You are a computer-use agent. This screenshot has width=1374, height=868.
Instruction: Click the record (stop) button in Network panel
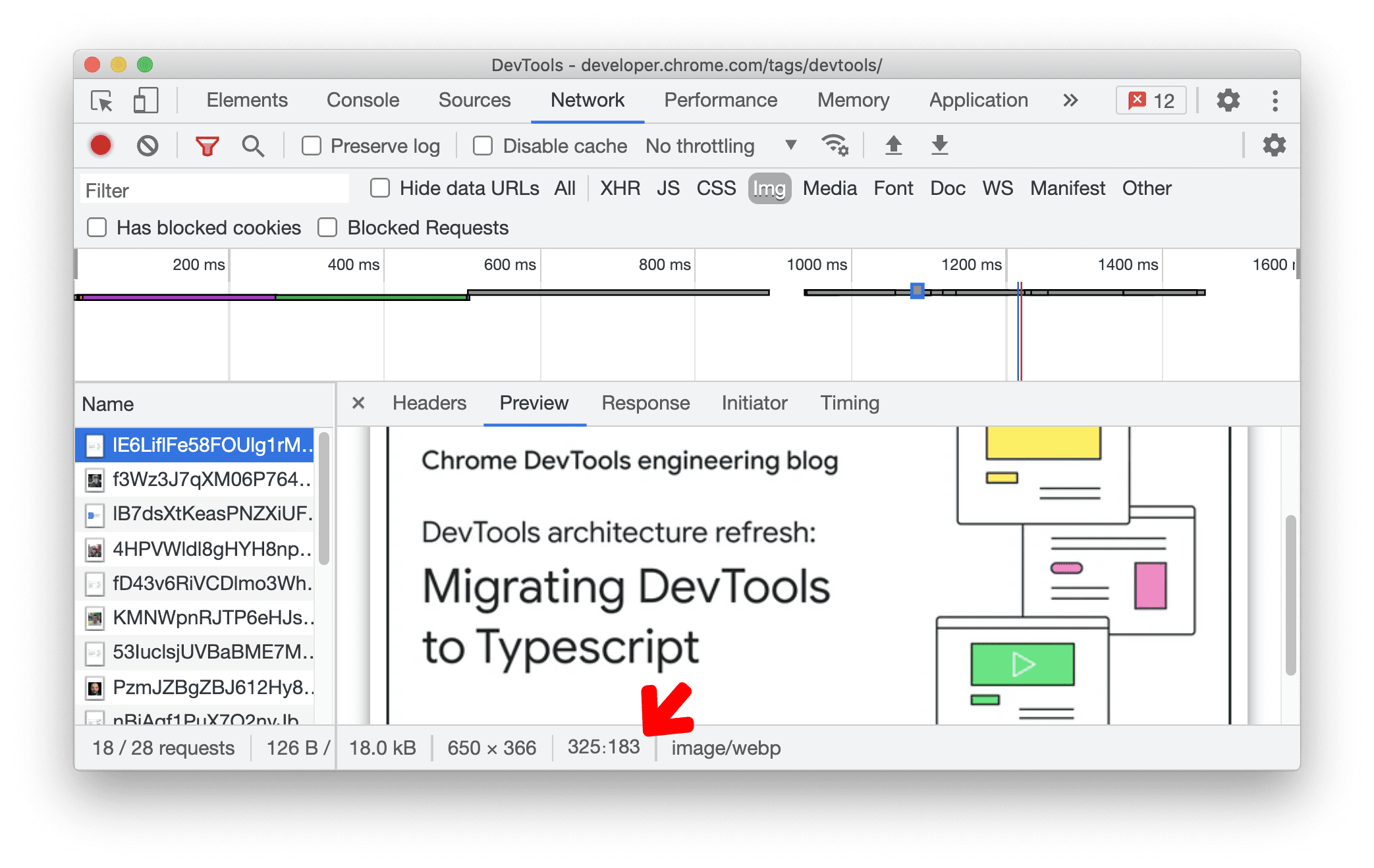click(102, 145)
